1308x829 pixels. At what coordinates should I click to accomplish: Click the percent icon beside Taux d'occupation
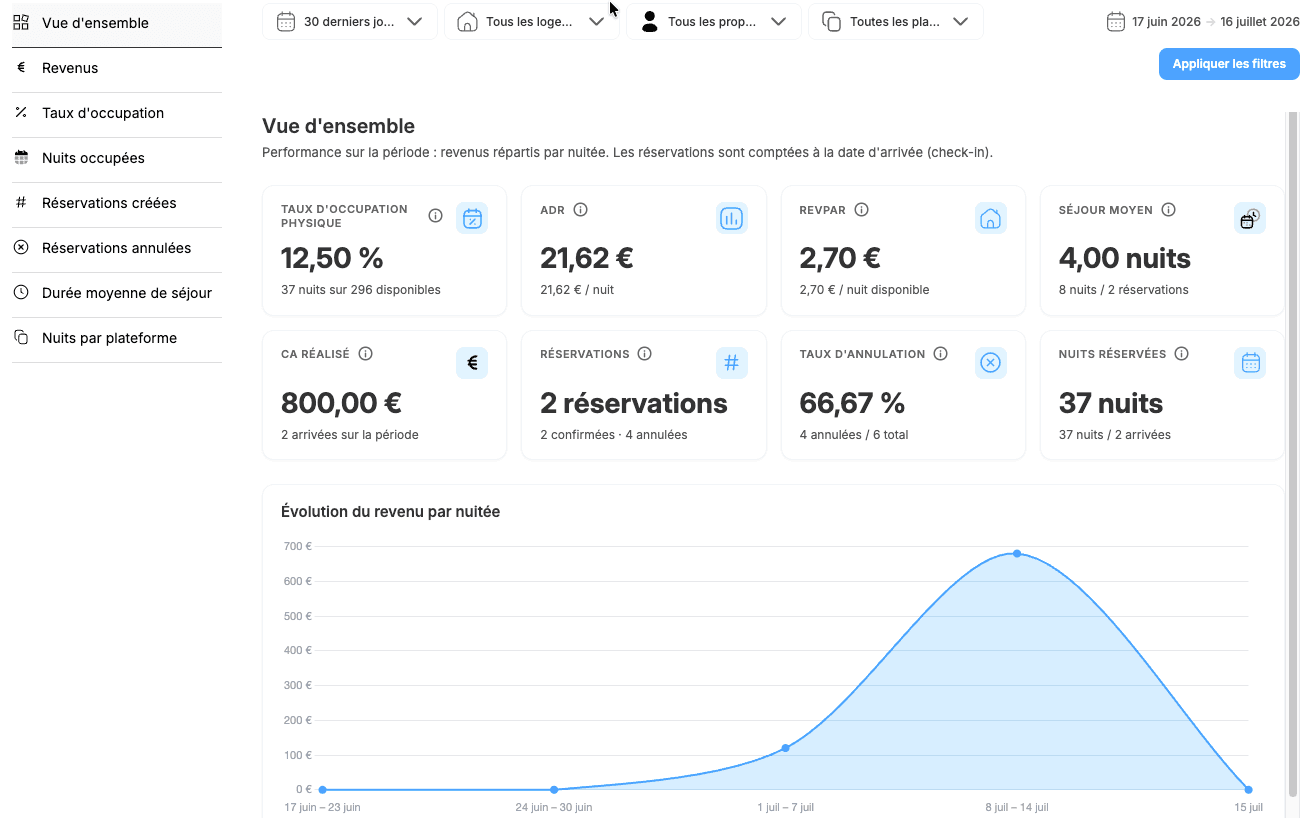pos(21,113)
